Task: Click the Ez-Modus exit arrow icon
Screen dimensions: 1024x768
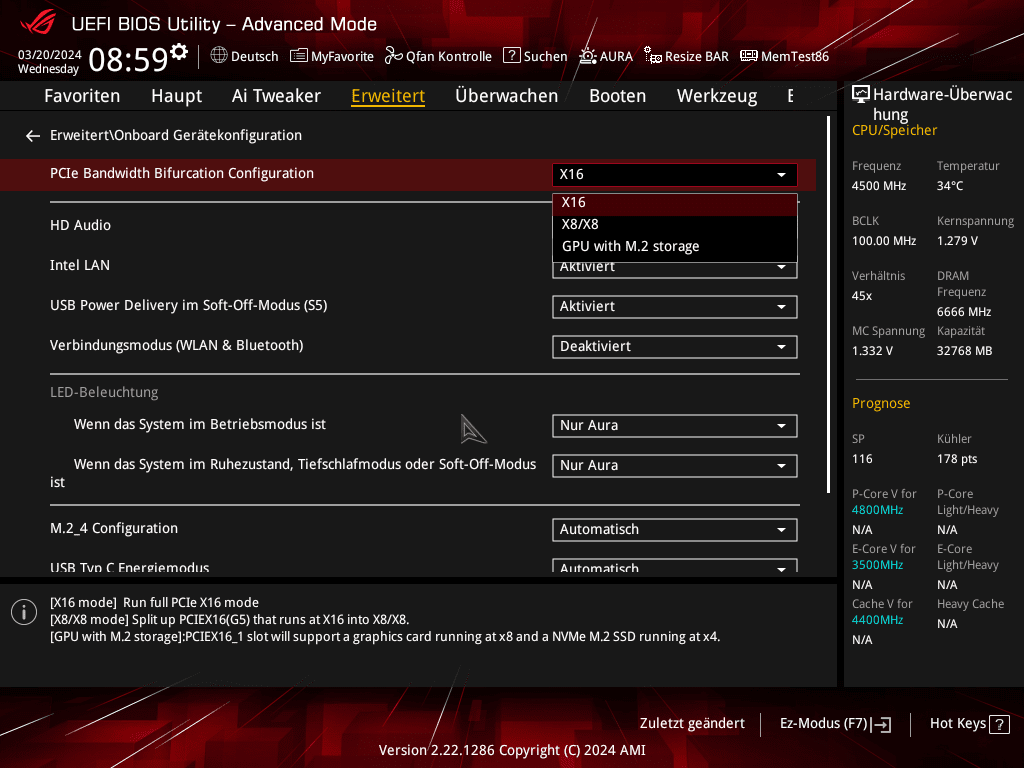Action: click(882, 724)
